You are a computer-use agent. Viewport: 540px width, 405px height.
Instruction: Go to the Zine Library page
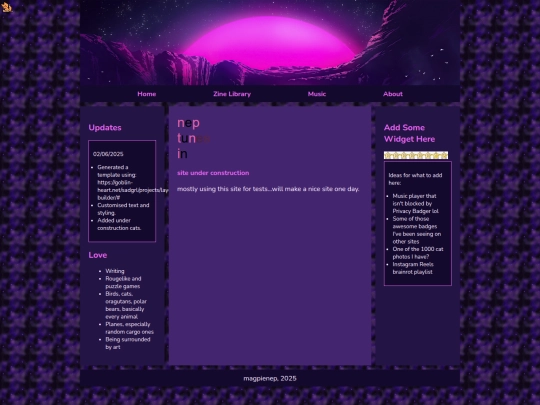tap(232, 94)
